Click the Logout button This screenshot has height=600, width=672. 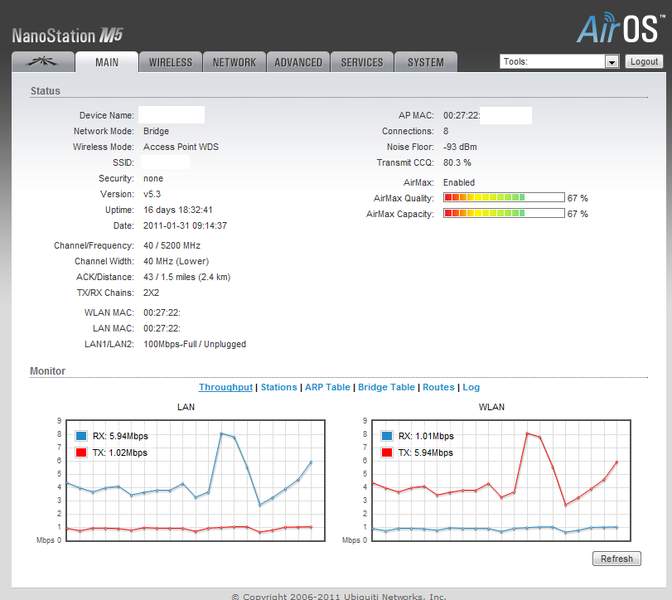(644, 61)
